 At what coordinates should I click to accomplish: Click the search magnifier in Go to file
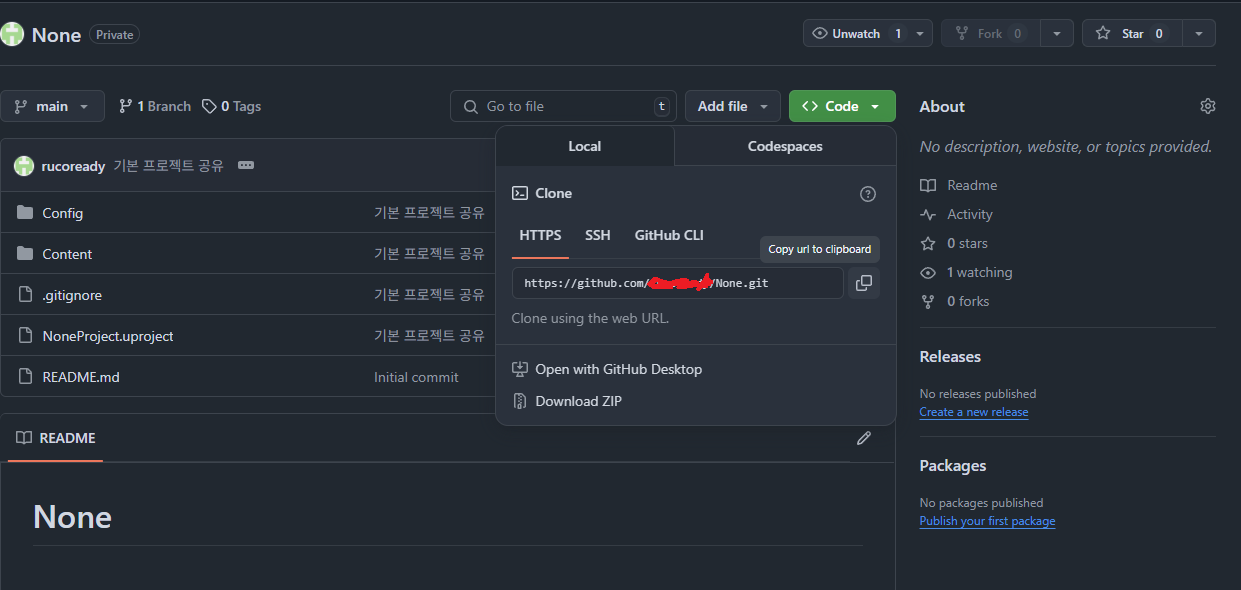tap(470, 106)
